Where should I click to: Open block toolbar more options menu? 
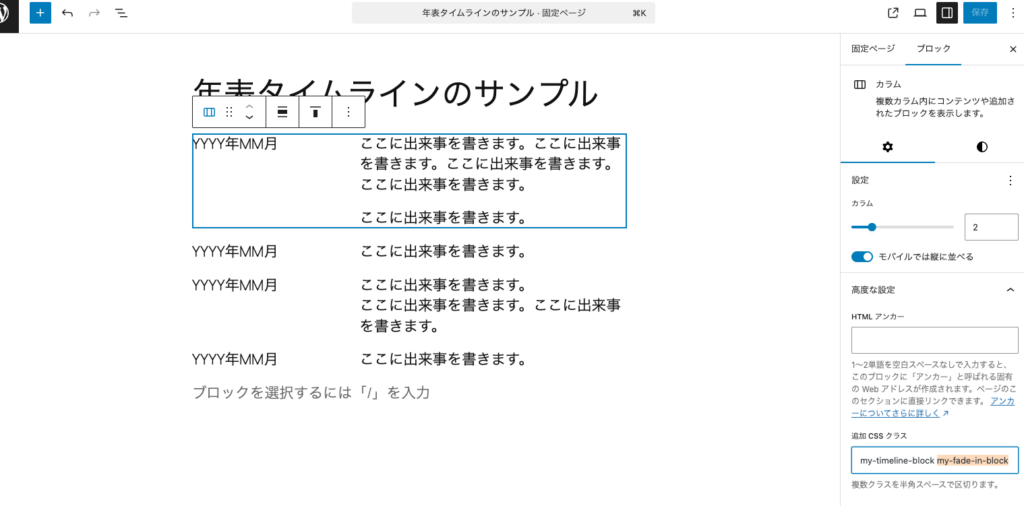pyautogui.click(x=349, y=112)
